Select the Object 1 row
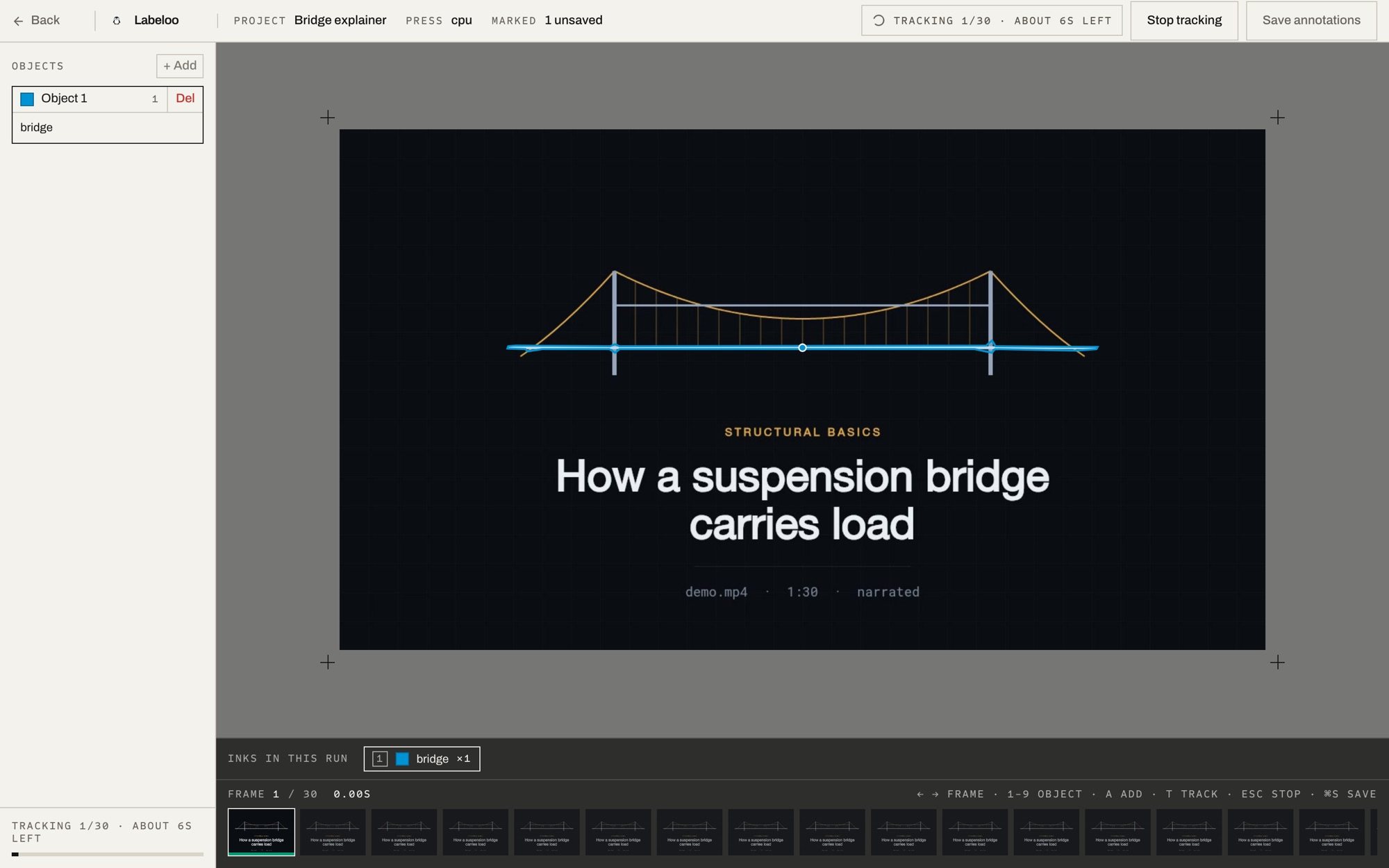 (x=90, y=99)
